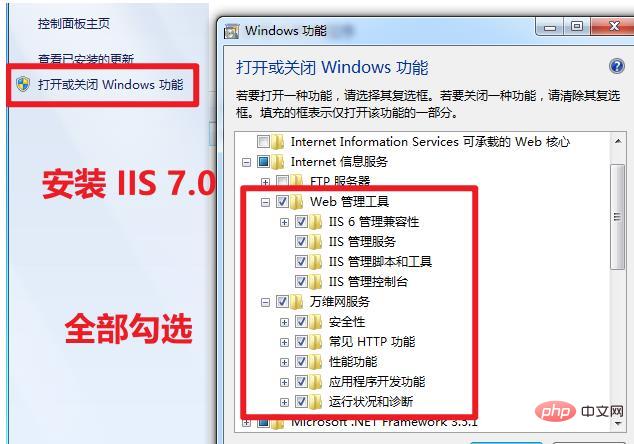Open the 控制面板主页 link
The height and width of the screenshot is (444, 634).
point(74,23)
